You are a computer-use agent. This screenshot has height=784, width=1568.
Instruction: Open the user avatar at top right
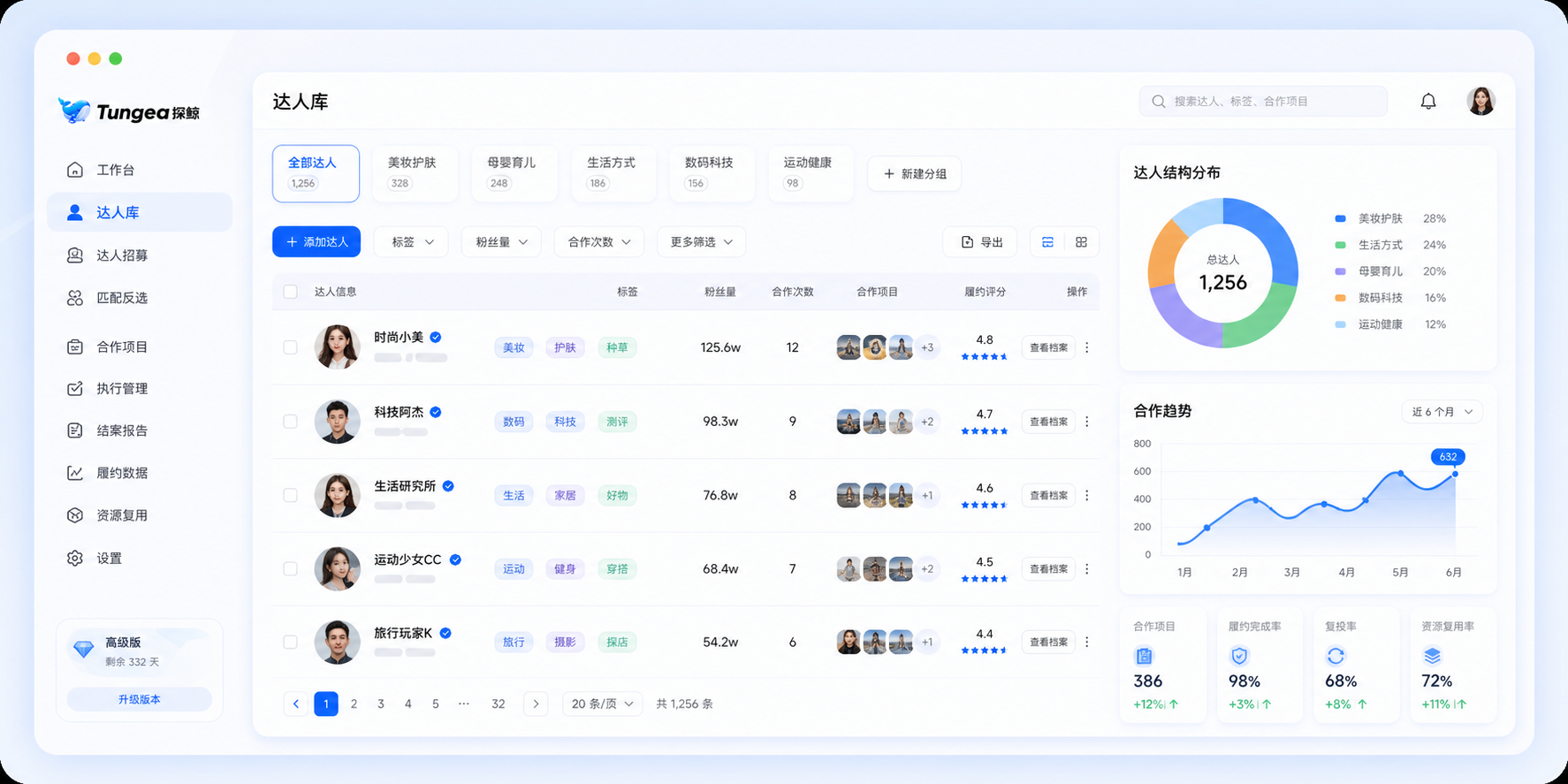click(1481, 102)
